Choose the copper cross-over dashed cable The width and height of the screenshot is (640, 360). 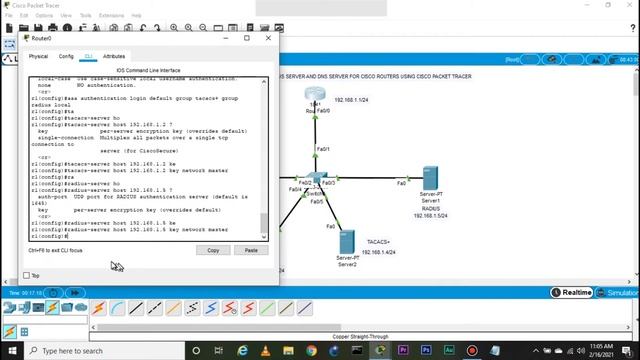click(155, 308)
